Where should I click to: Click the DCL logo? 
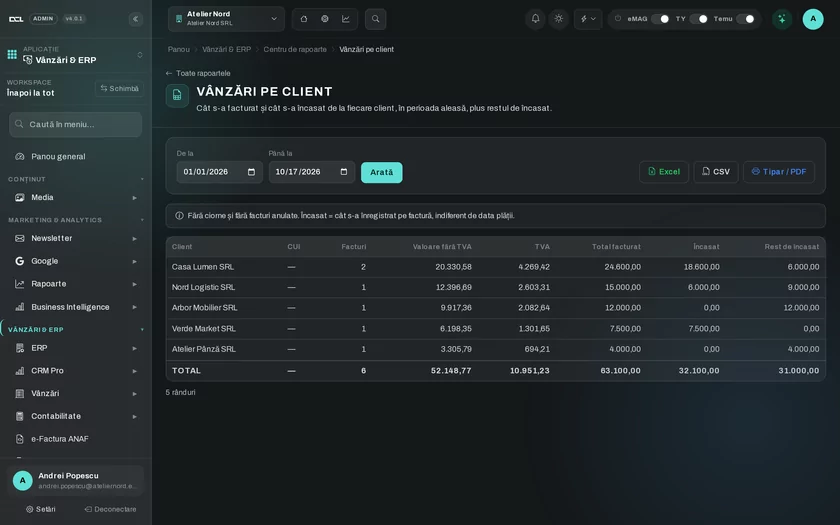click(16, 19)
